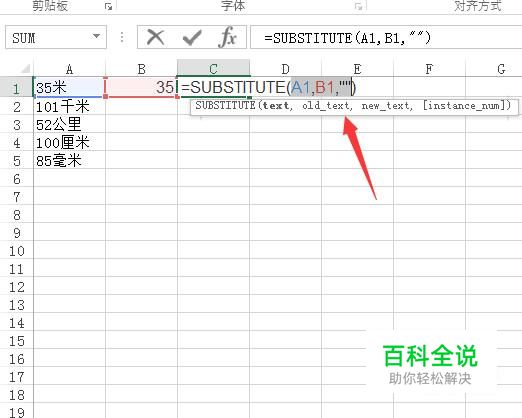Click cell A1 containing 35米
Screen dimensions: 522x418
[x=69, y=87]
